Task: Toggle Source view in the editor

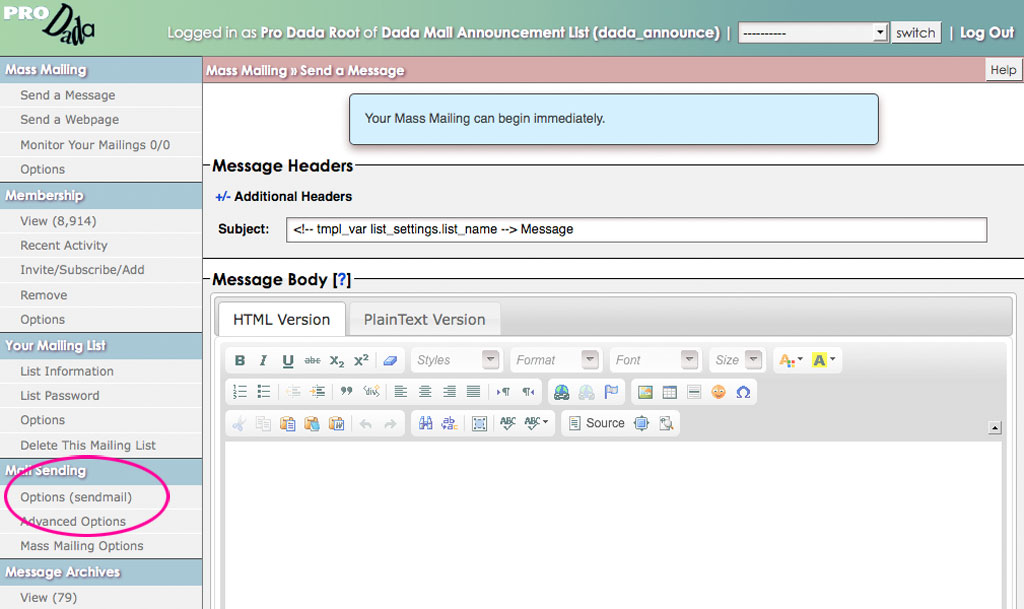Action: pos(597,424)
